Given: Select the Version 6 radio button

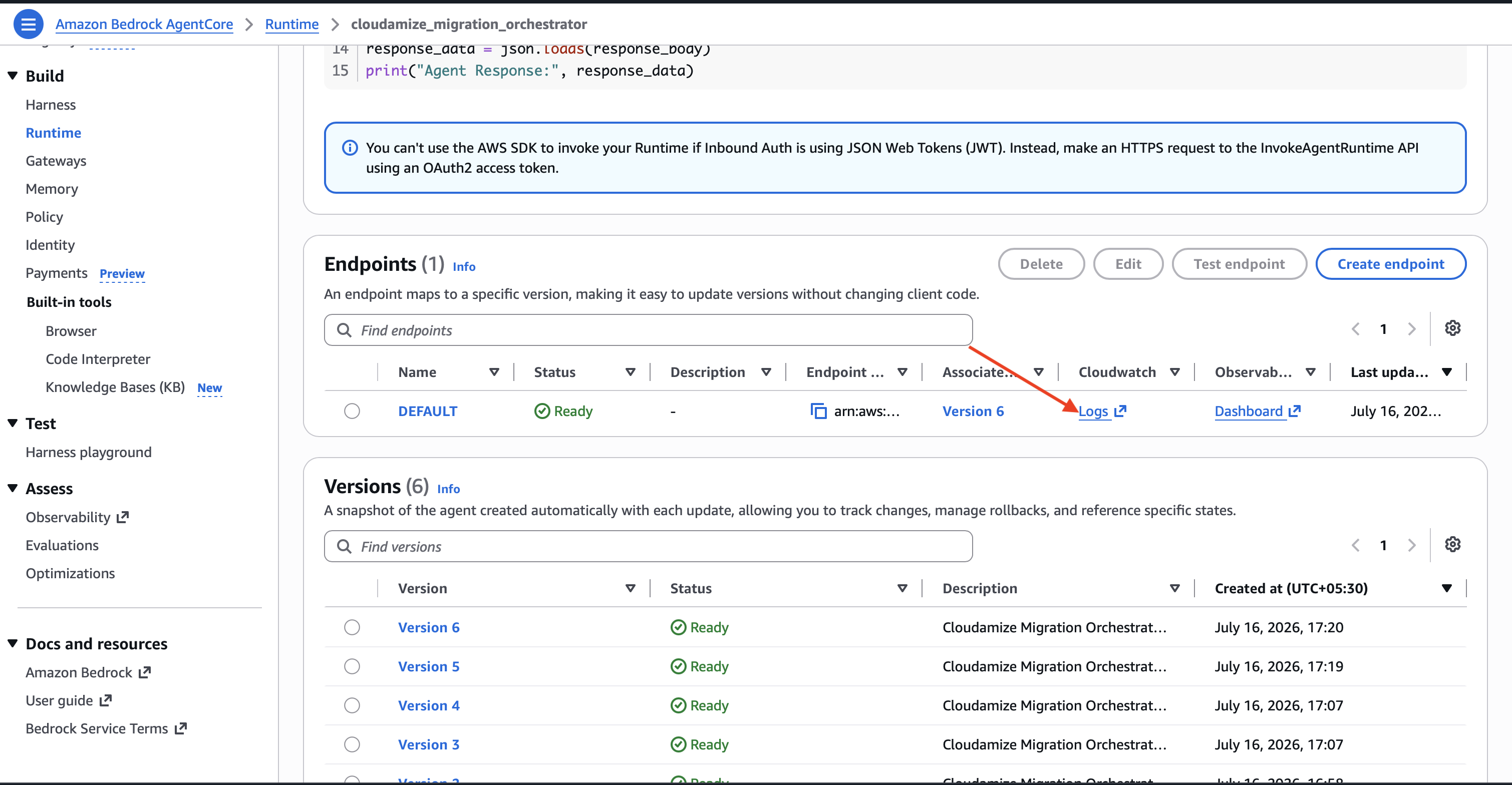Looking at the screenshot, I should coord(352,628).
